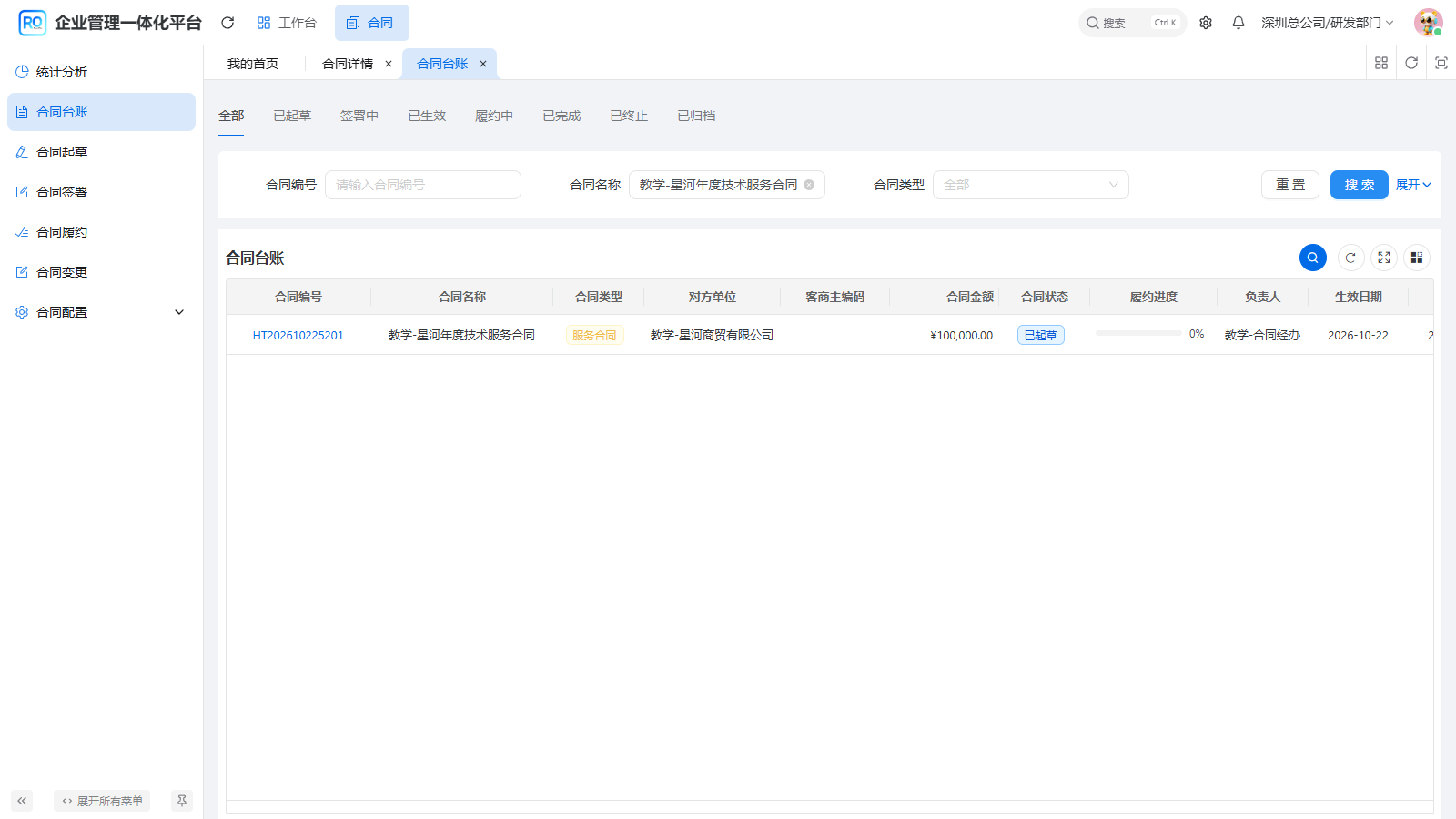Open the tab grid menu icon
Viewport: 1456px width, 819px height.
click(1381, 63)
